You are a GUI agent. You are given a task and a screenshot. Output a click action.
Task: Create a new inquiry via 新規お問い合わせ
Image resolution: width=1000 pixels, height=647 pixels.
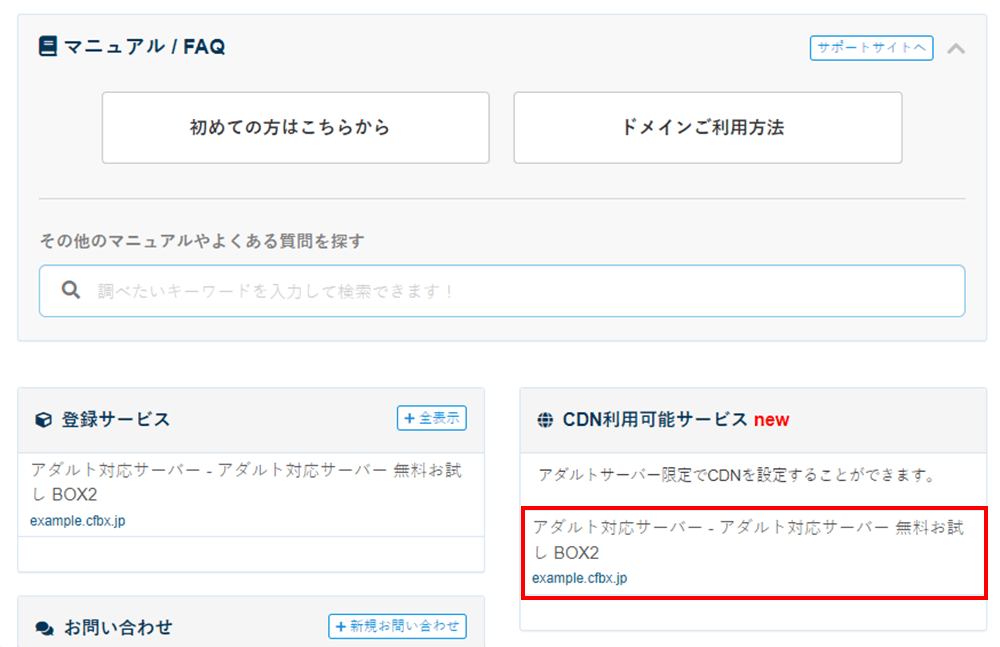coord(397,626)
